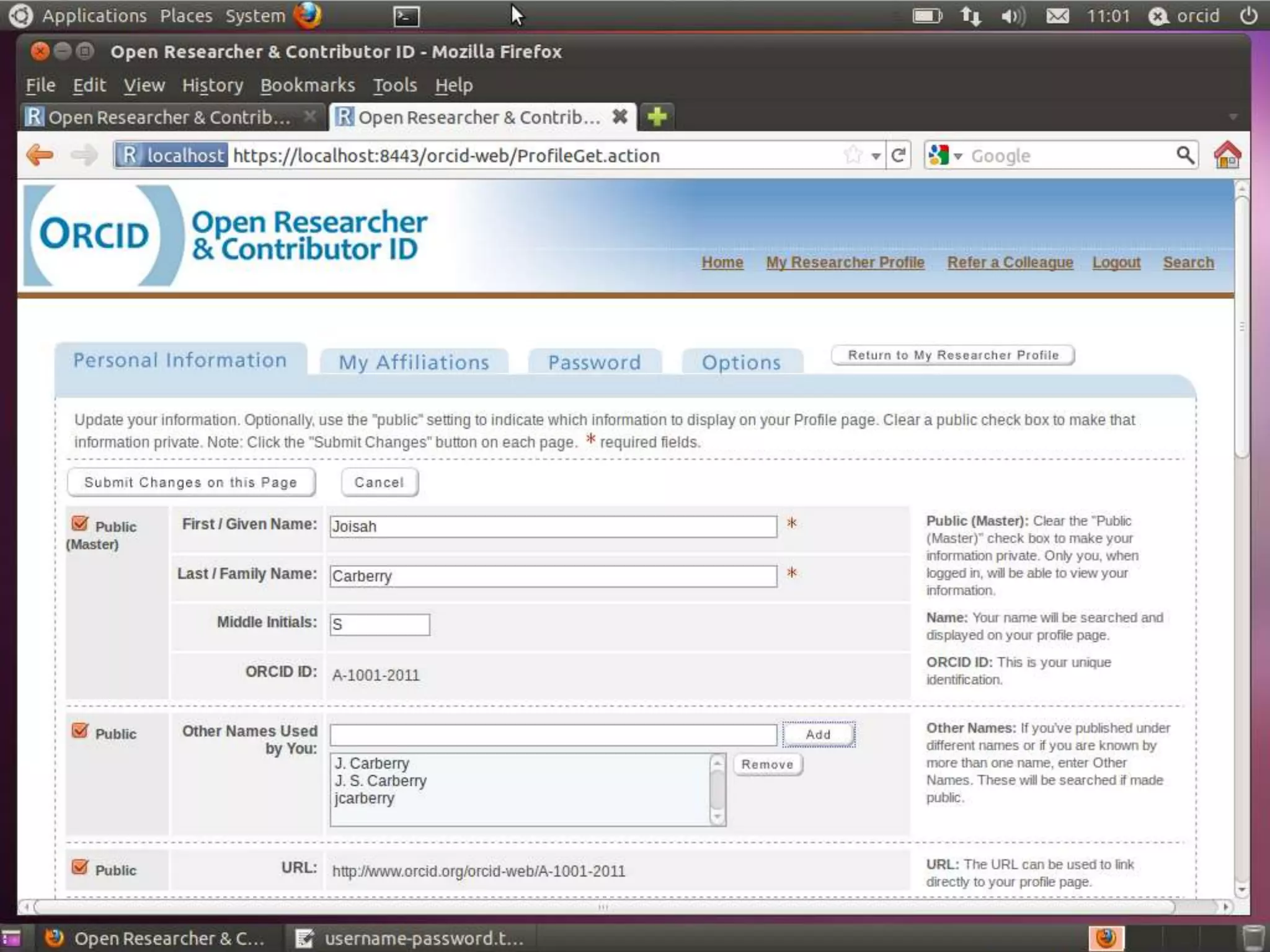Switch to My Affiliations tab
Screen dimensions: 1270x952
coord(414,362)
